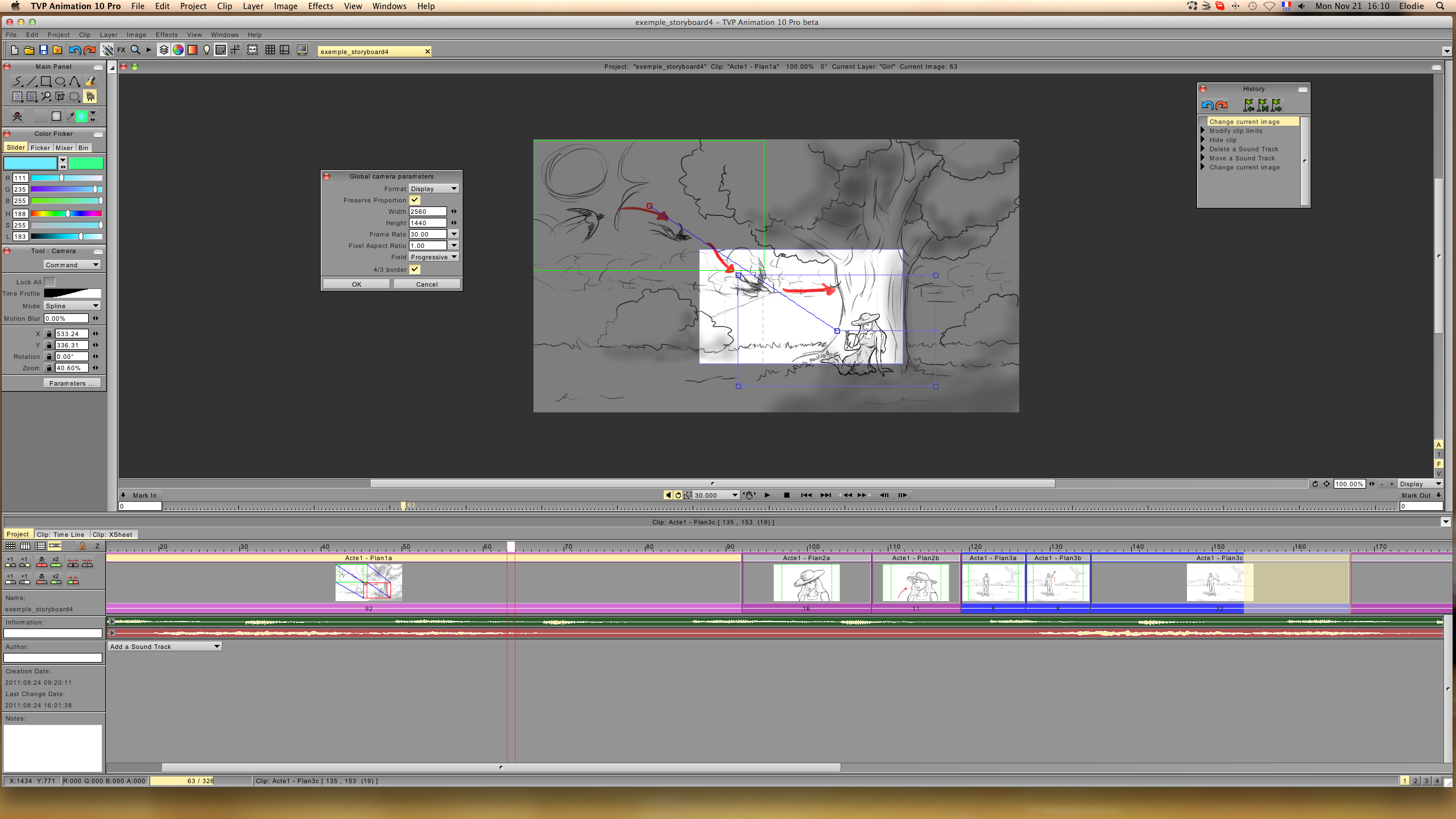Select the freehand stroke tool
This screenshot has width=1456, height=819.
[x=18, y=82]
